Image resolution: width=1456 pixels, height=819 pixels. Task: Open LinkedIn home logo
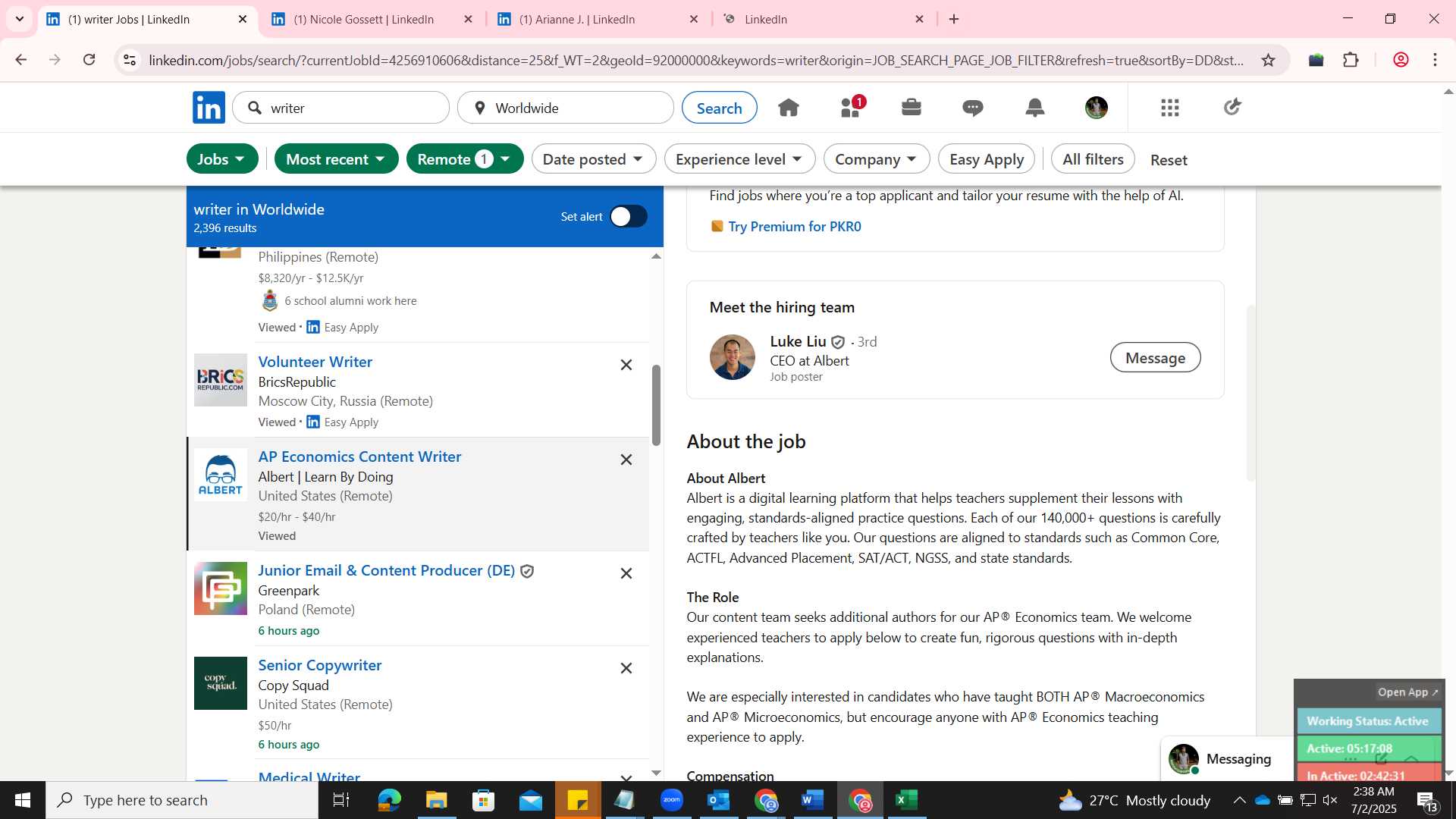(x=209, y=108)
